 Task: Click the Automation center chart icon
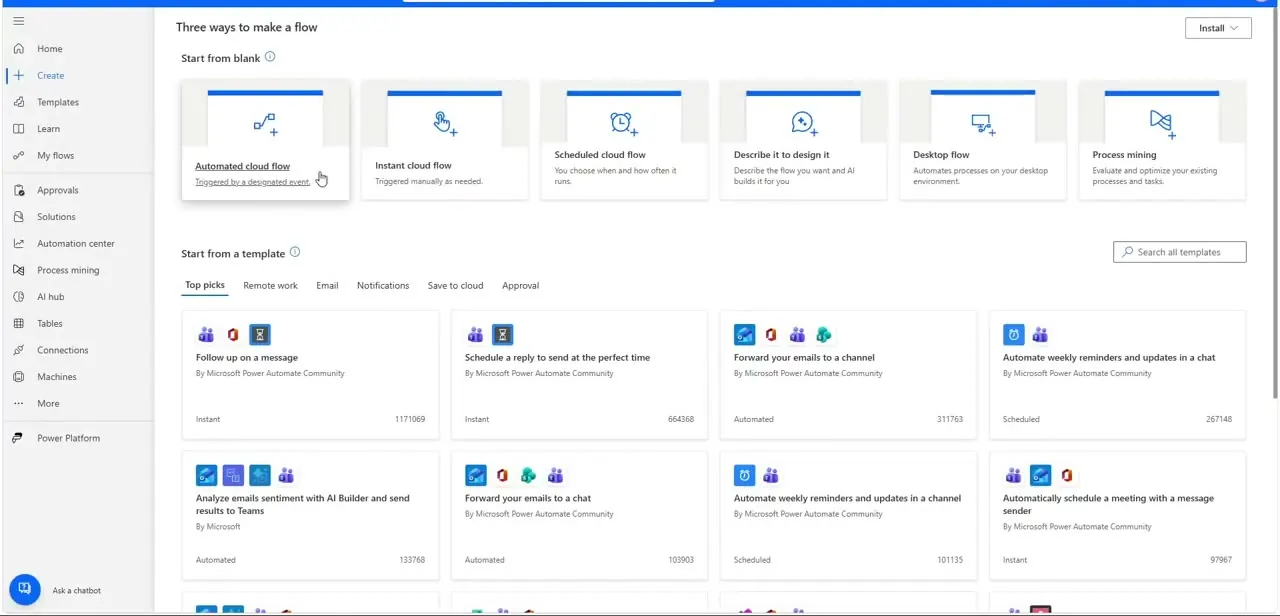click(x=18, y=243)
